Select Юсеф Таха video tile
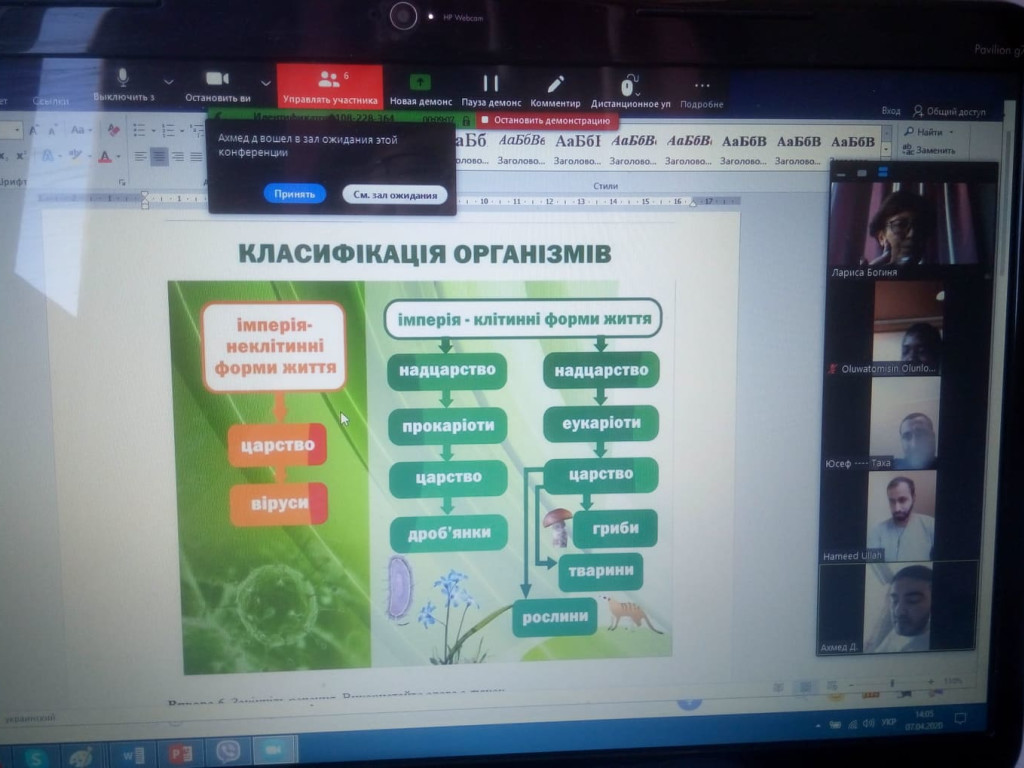 click(904, 423)
